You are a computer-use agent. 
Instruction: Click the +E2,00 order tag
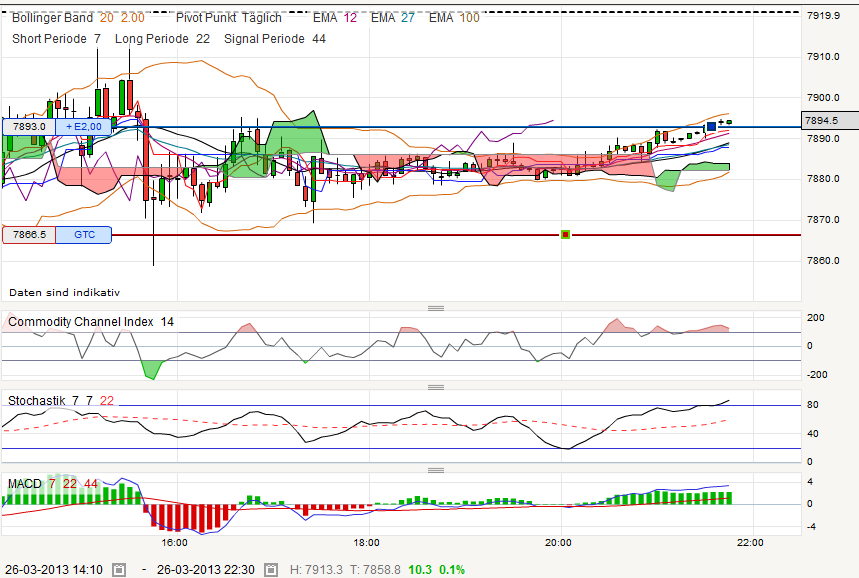[84, 127]
